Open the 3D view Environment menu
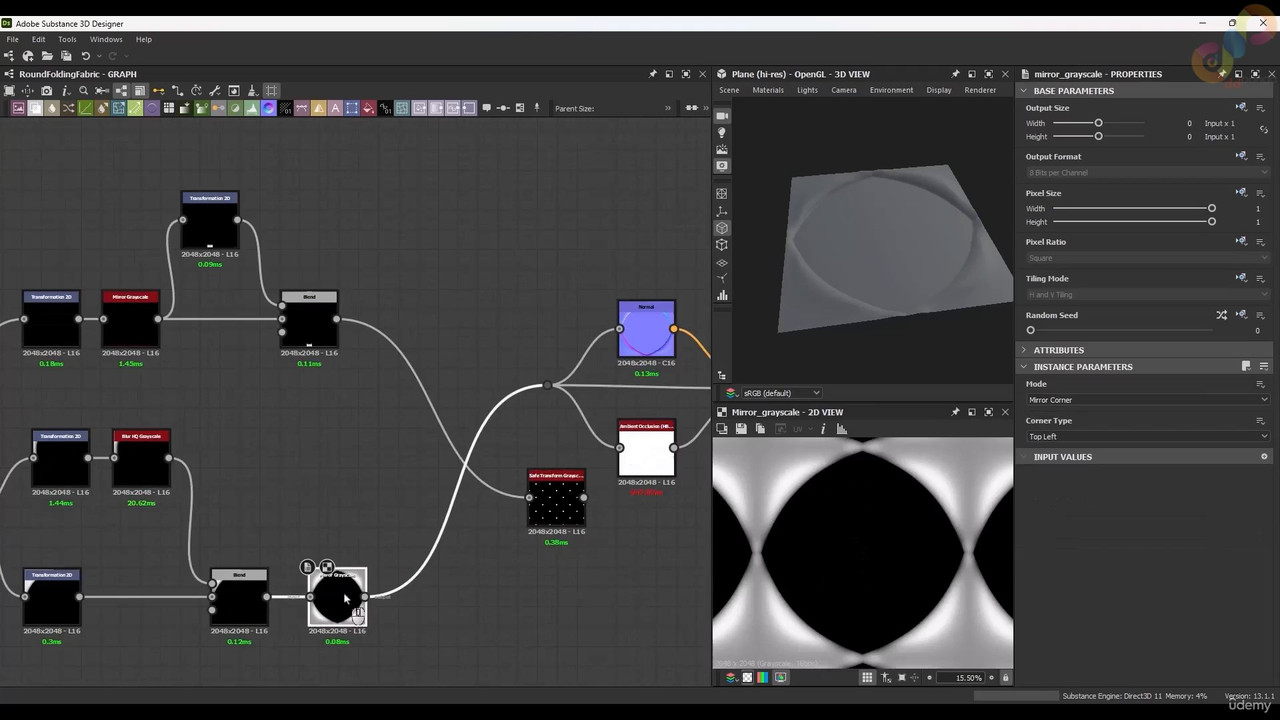Viewport: 1280px width, 720px height. click(x=891, y=90)
